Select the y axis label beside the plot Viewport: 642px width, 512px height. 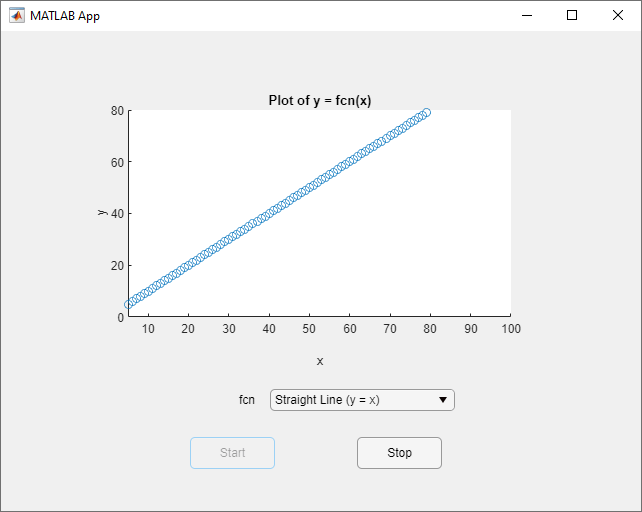pyautogui.click(x=102, y=213)
